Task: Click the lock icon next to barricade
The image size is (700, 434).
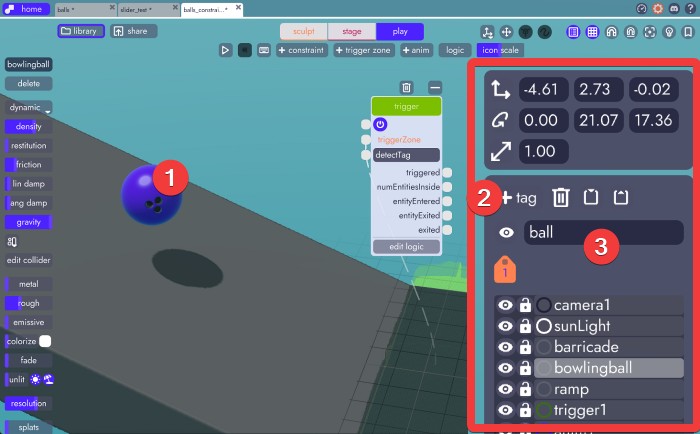Action: pyautogui.click(x=525, y=347)
